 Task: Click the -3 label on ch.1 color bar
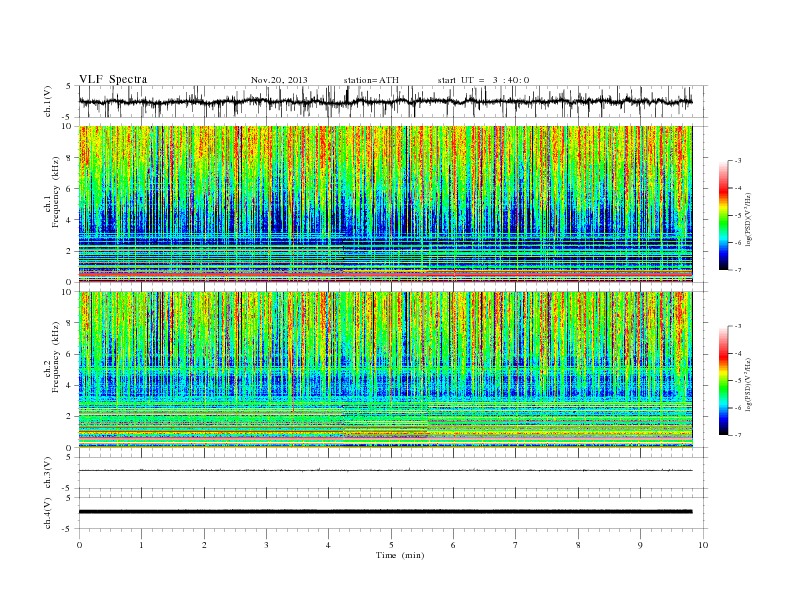[738, 161]
